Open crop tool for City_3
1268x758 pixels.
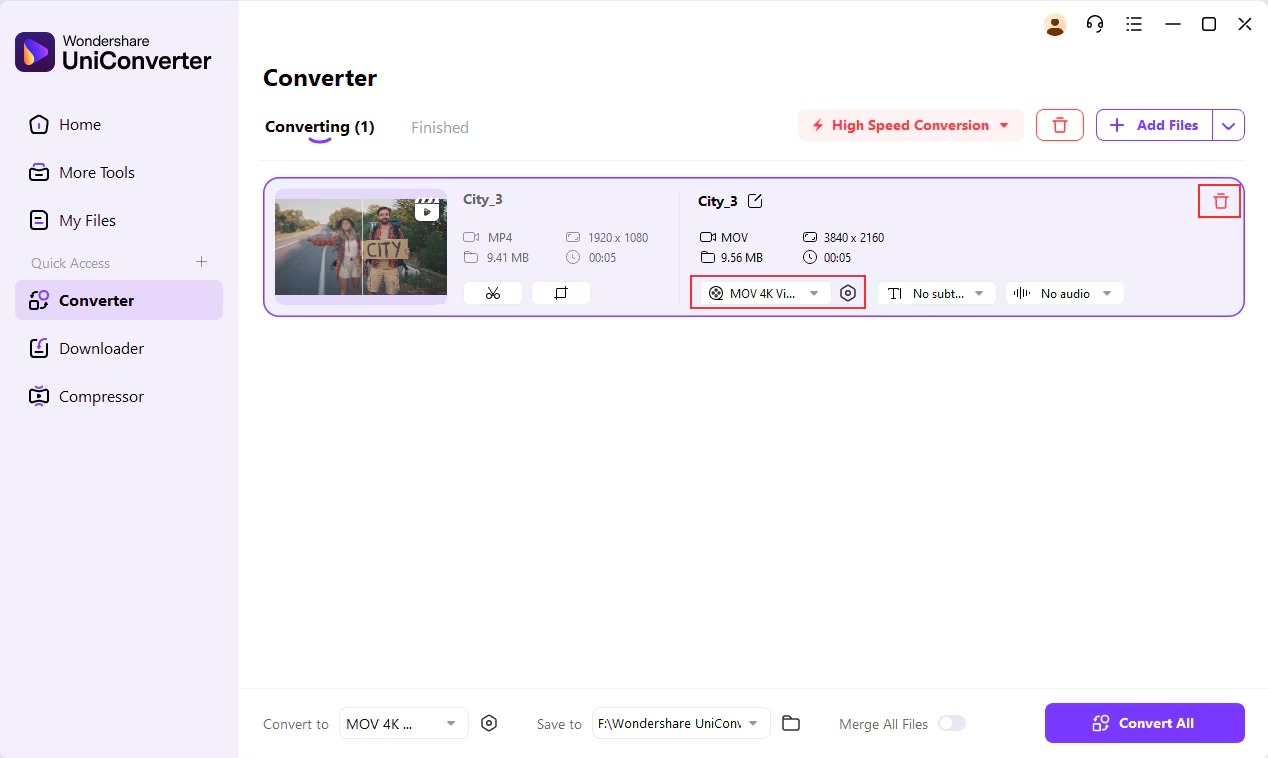point(561,293)
